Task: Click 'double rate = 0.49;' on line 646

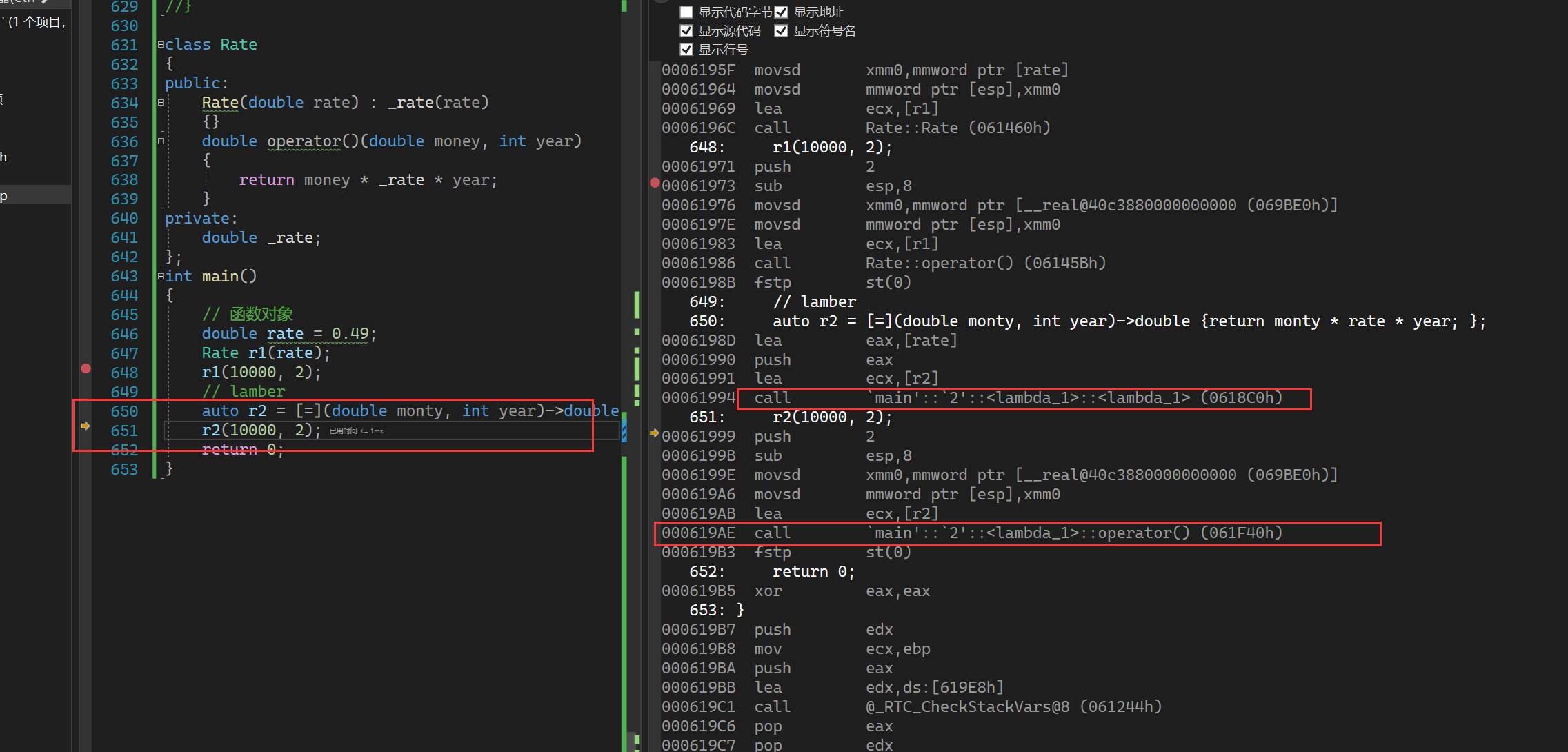Action: [x=289, y=334]
